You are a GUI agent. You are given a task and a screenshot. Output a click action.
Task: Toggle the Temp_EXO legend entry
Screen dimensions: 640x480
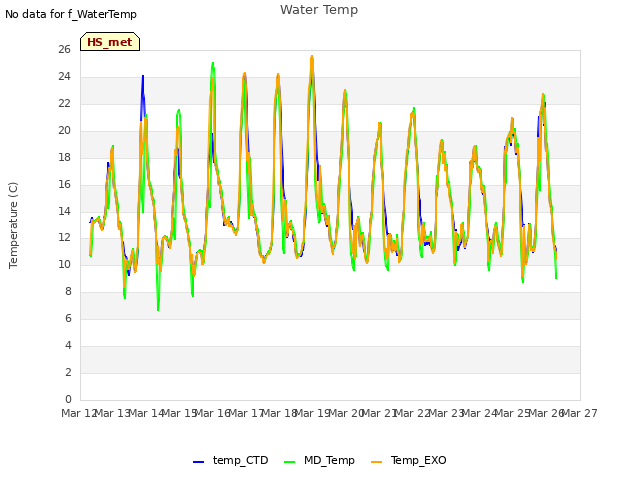click(409, 460)
